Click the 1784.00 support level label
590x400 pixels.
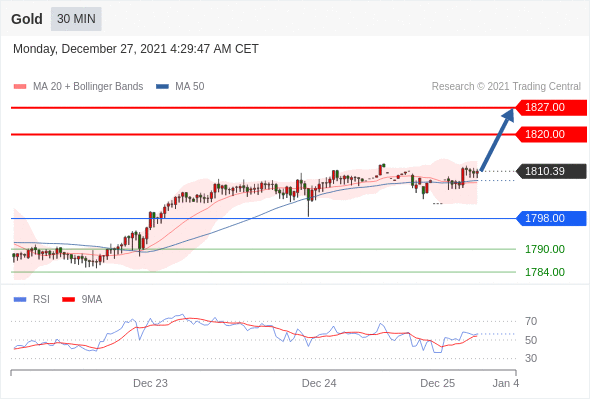click(545, 272)
